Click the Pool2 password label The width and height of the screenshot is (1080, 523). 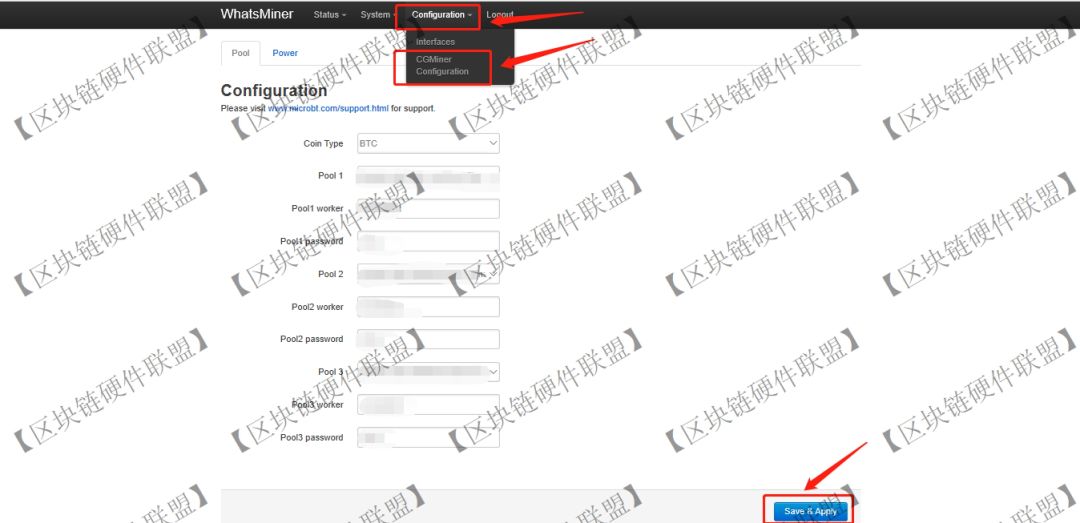point(311,339)
